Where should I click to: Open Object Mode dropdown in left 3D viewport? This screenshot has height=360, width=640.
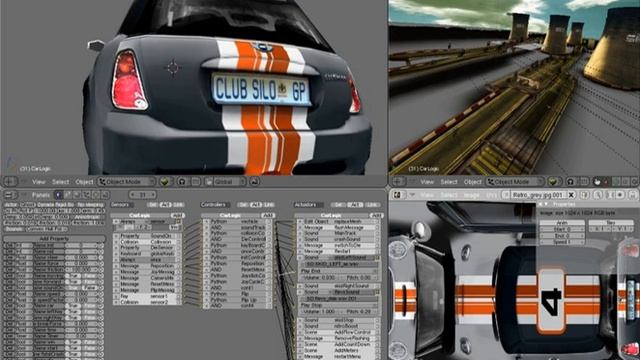[x=127, y=182]
